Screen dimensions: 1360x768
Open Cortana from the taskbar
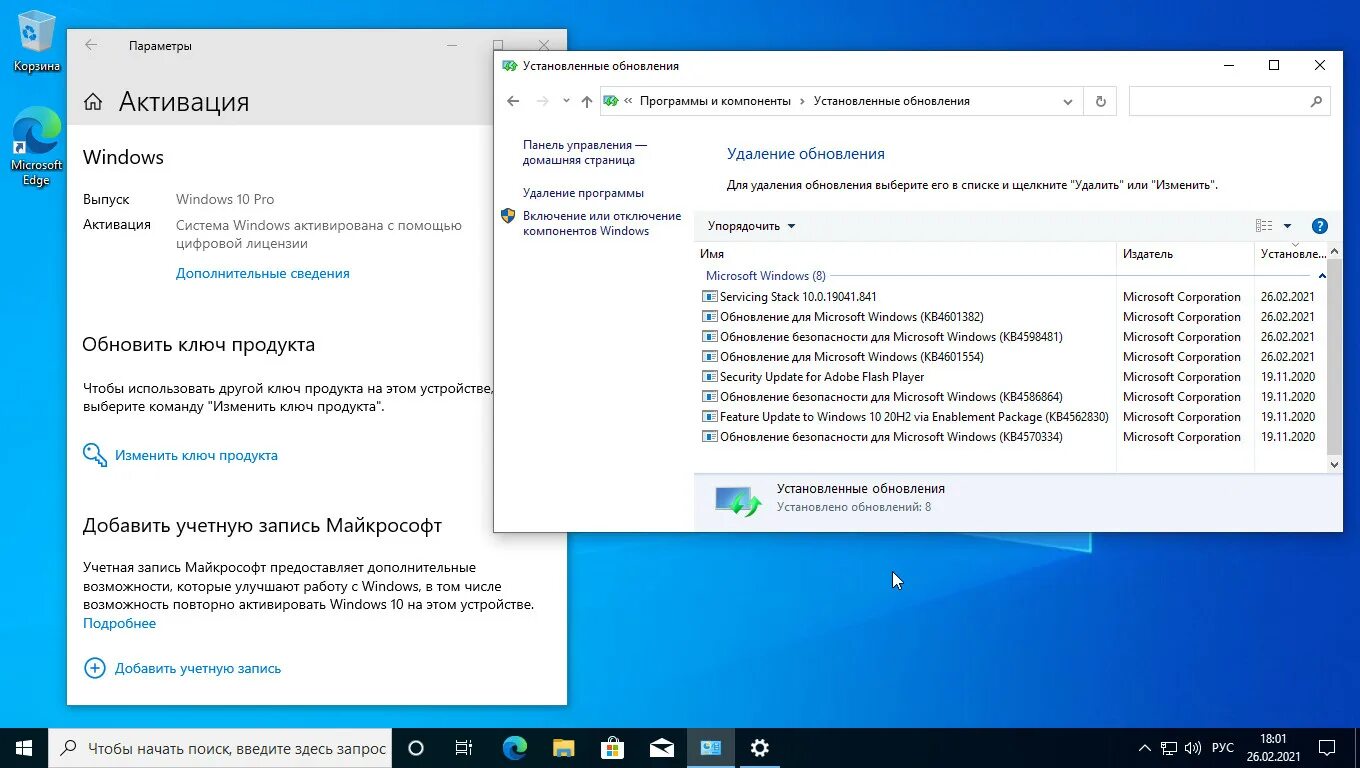coord(416,748)
